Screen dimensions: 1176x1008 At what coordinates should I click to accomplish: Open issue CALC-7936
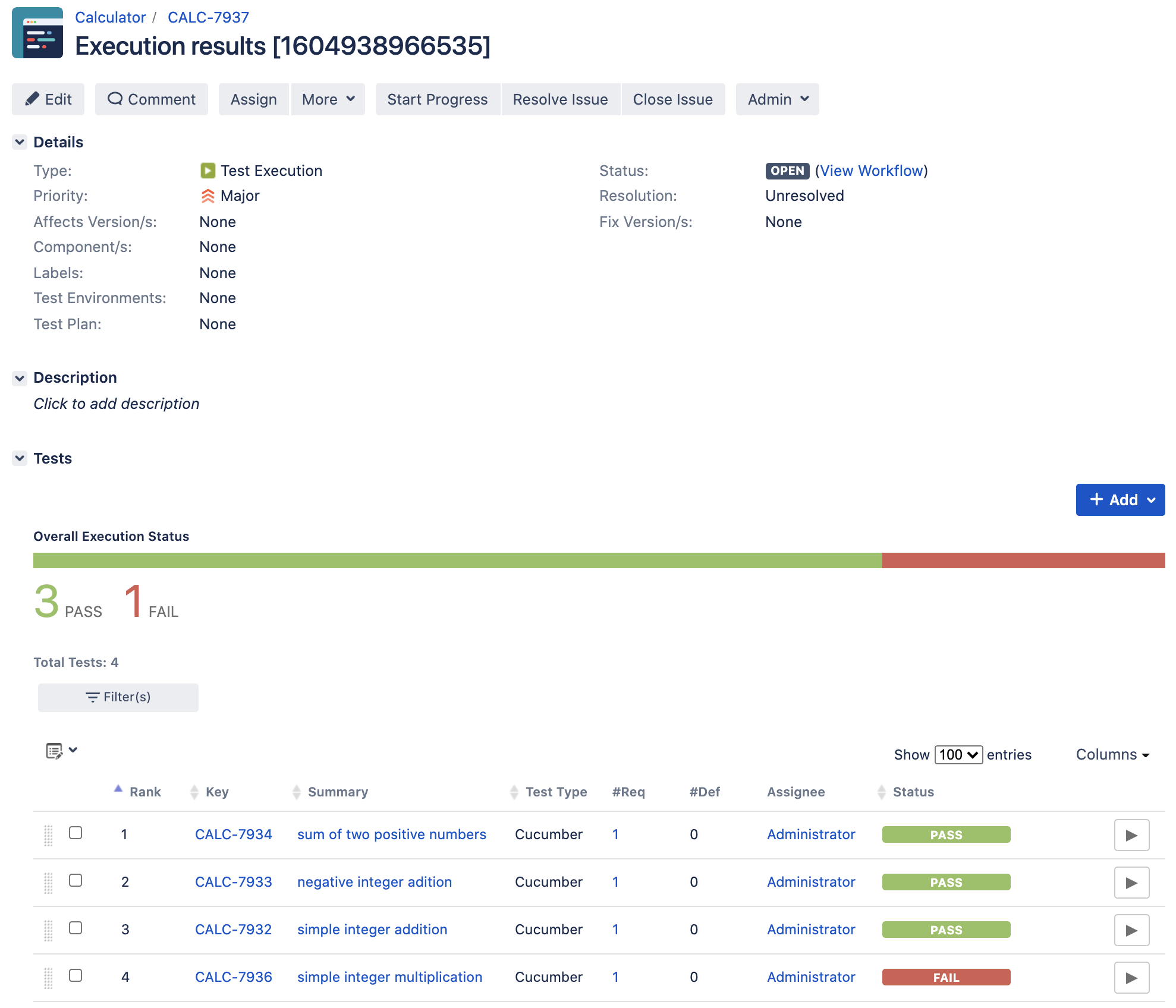(x=234, y=977)
